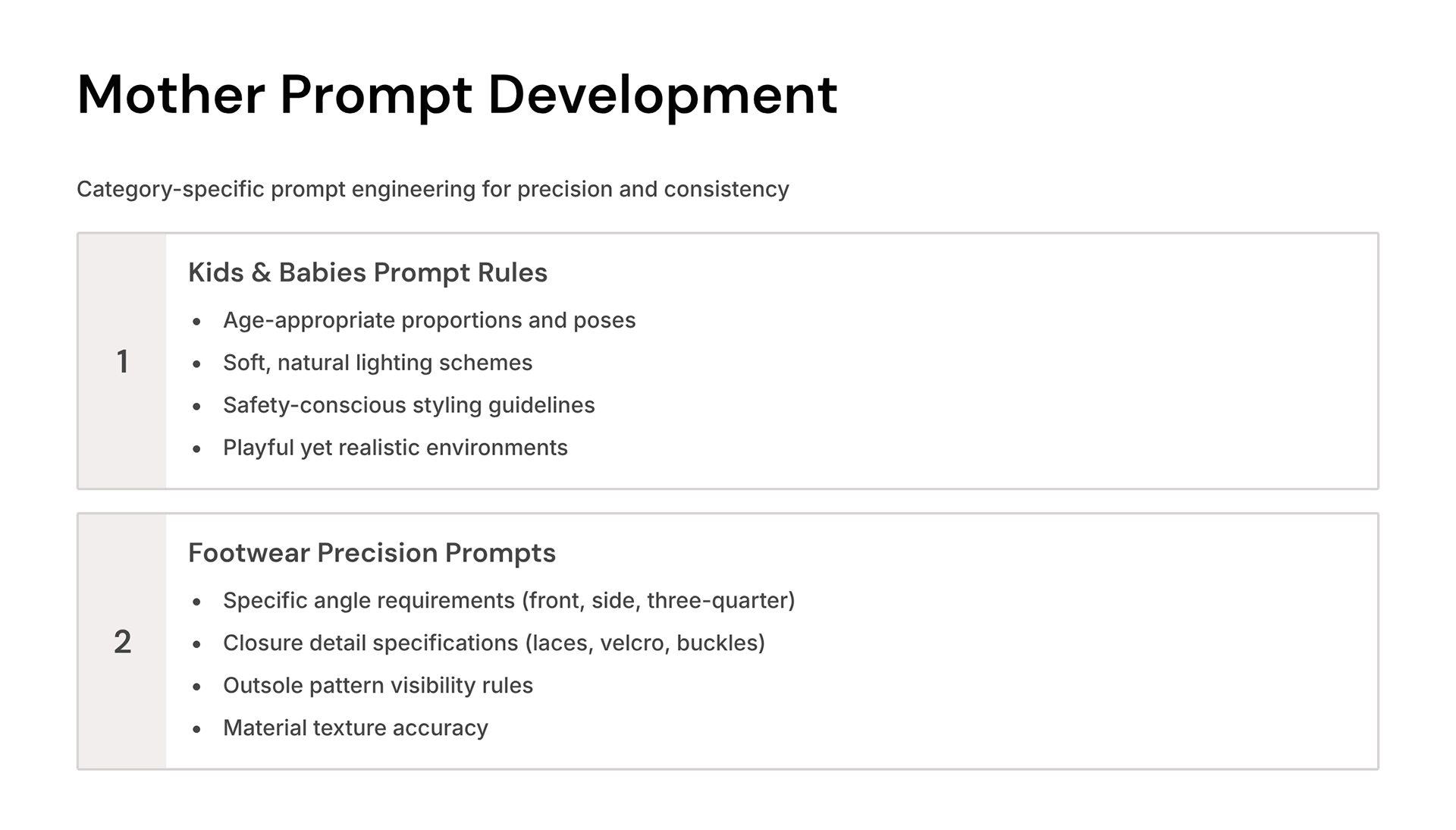The width and height of the screenshot is (1456, 830).
Task: Click the 'Closure detail specifications' bullet text
Action: click(370, 643)
